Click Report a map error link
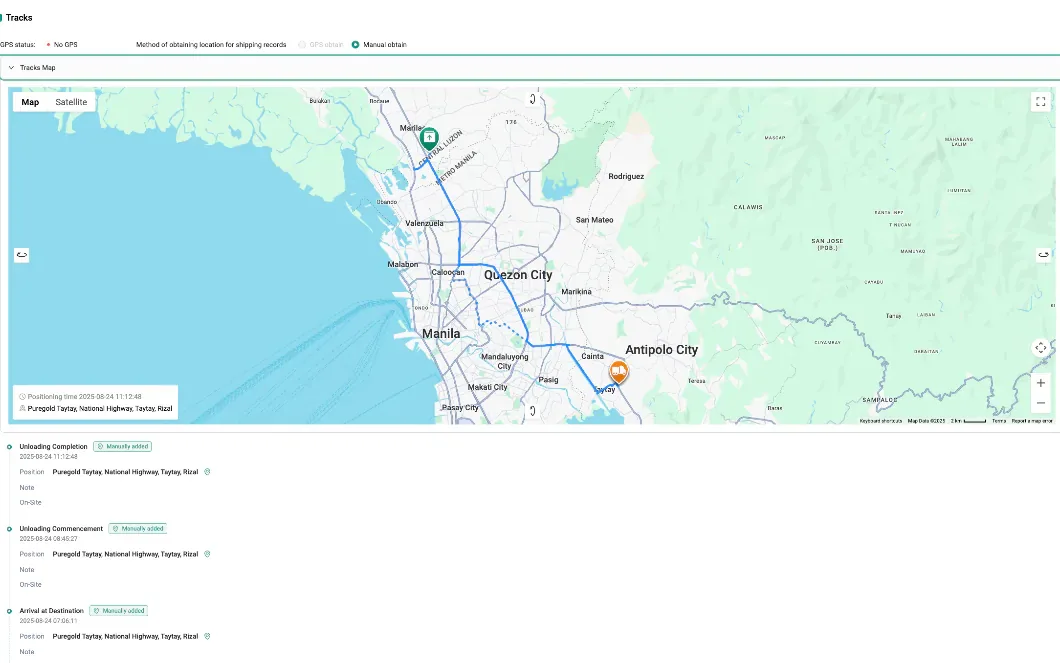Screen dimensions: 1060x663 coord(1032,421)
